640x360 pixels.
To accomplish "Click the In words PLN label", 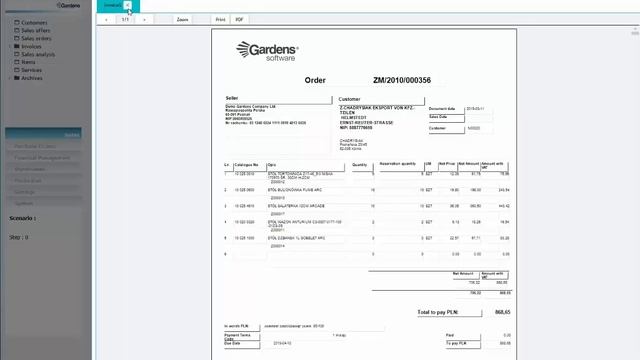I will 236,326.
